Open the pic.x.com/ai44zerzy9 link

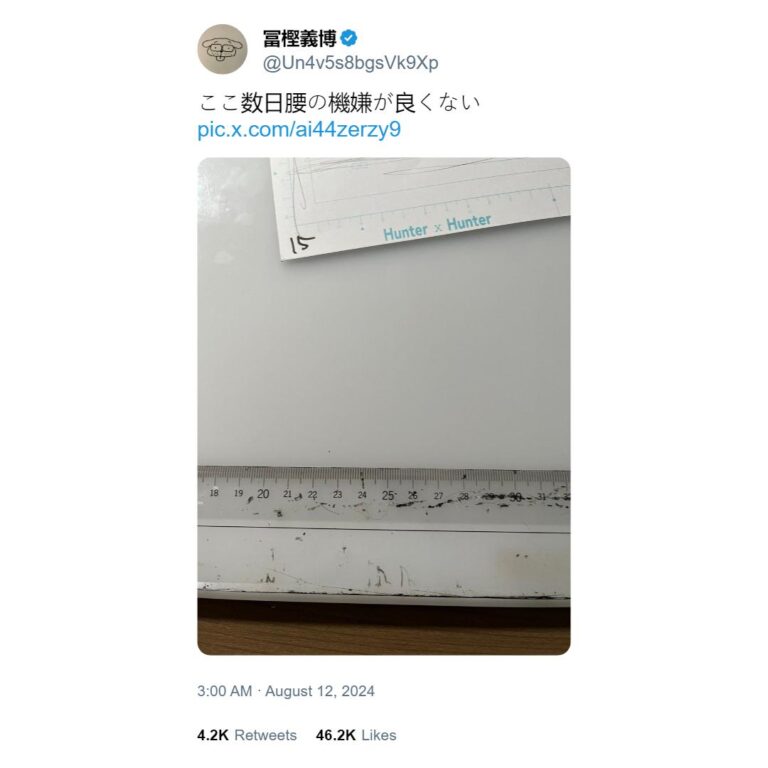point(299,129)
